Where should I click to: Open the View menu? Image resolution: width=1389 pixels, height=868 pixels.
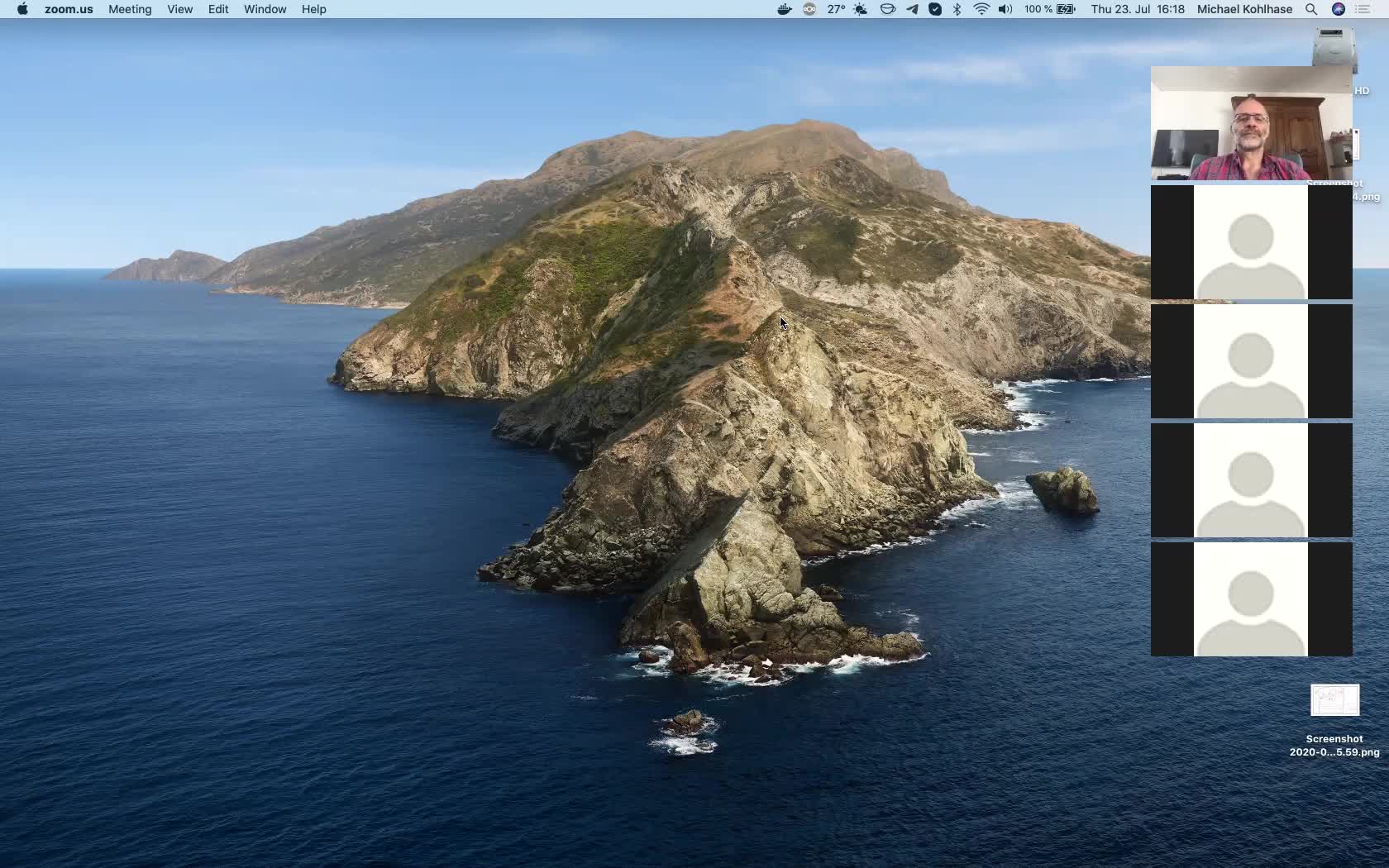pos(179,9)
